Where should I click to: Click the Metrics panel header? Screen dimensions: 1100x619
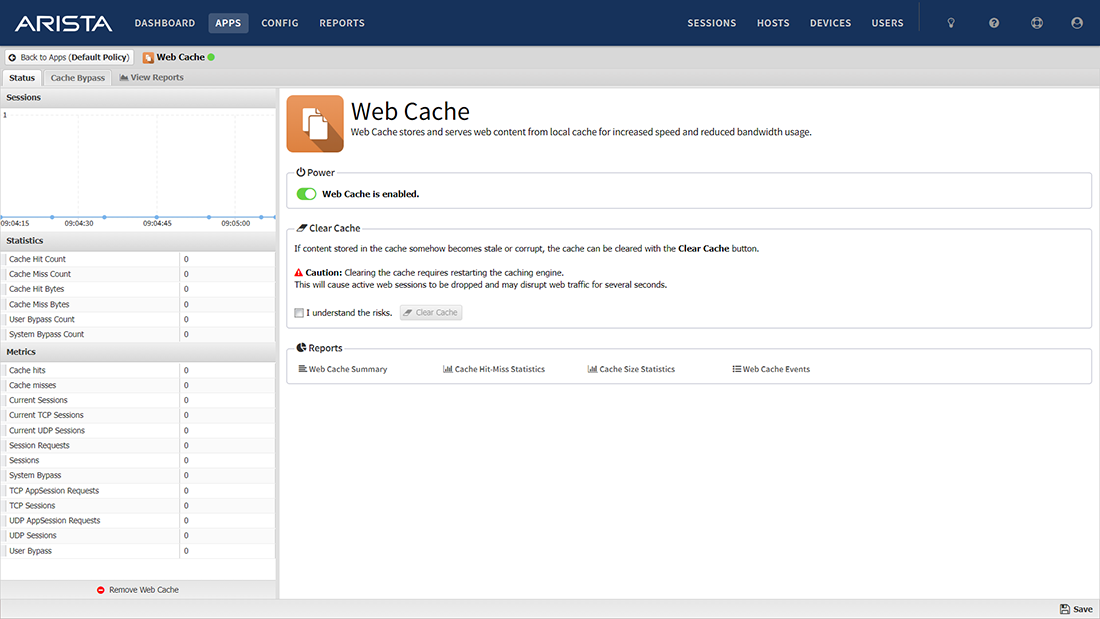[x=138, y=352]
